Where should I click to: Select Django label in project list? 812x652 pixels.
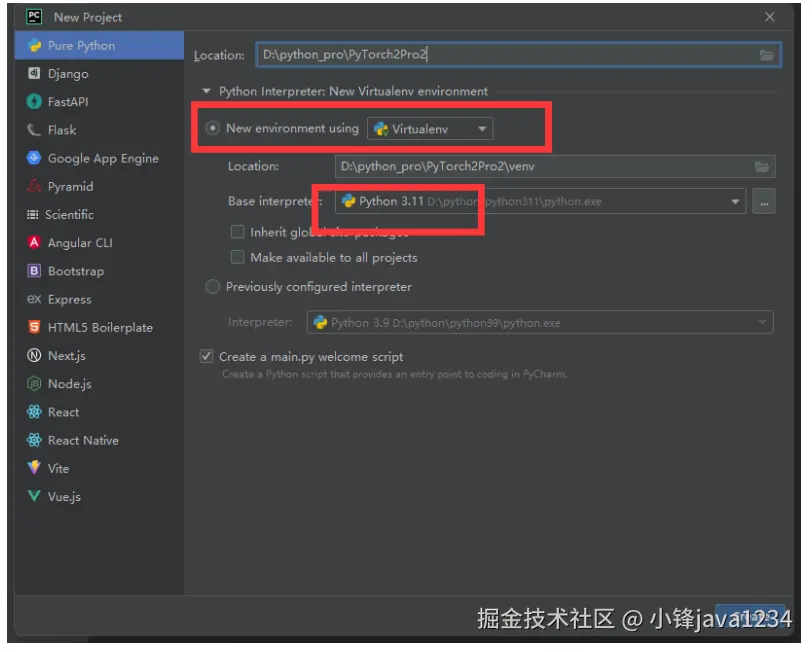point(68,74)
